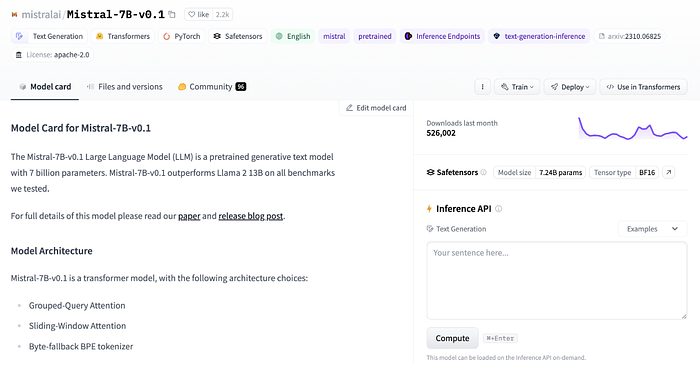Select the Transformers tag
The image size is (700, 373).
[x=123, y=36]
